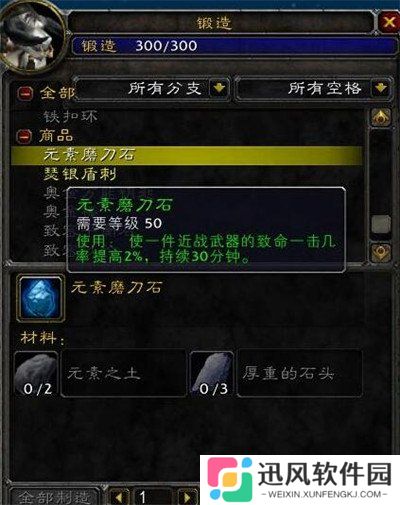Increase craft quantity with right arrow
Image resolution: width=400 pixels, height=505 pixels.
pyautogui.click(x=187, y=497)
